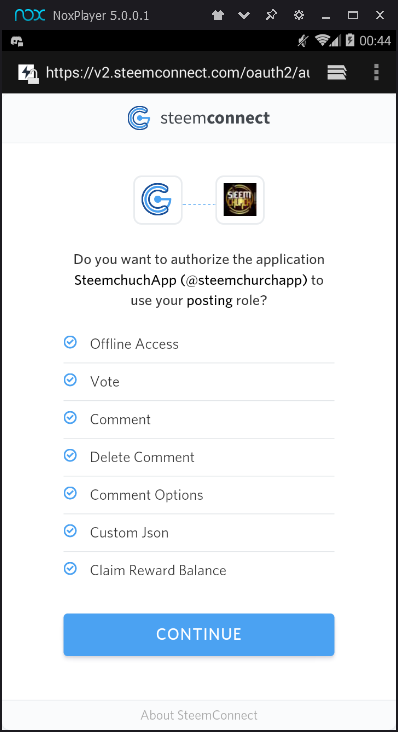
Task: Select the URL address field
Action: coord(177,72)
